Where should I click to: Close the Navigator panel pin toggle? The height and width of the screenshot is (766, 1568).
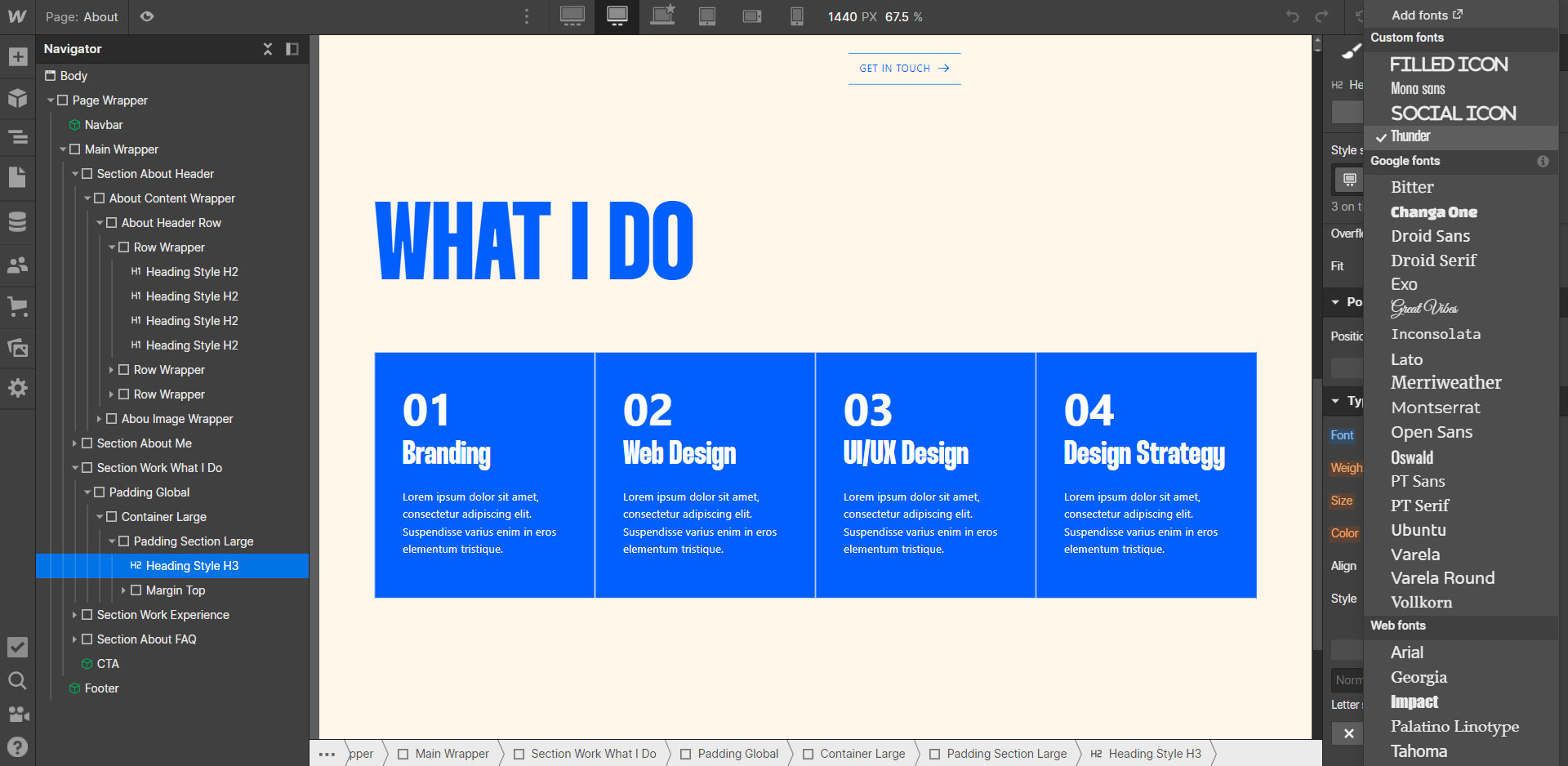click(x=292, y=49)
